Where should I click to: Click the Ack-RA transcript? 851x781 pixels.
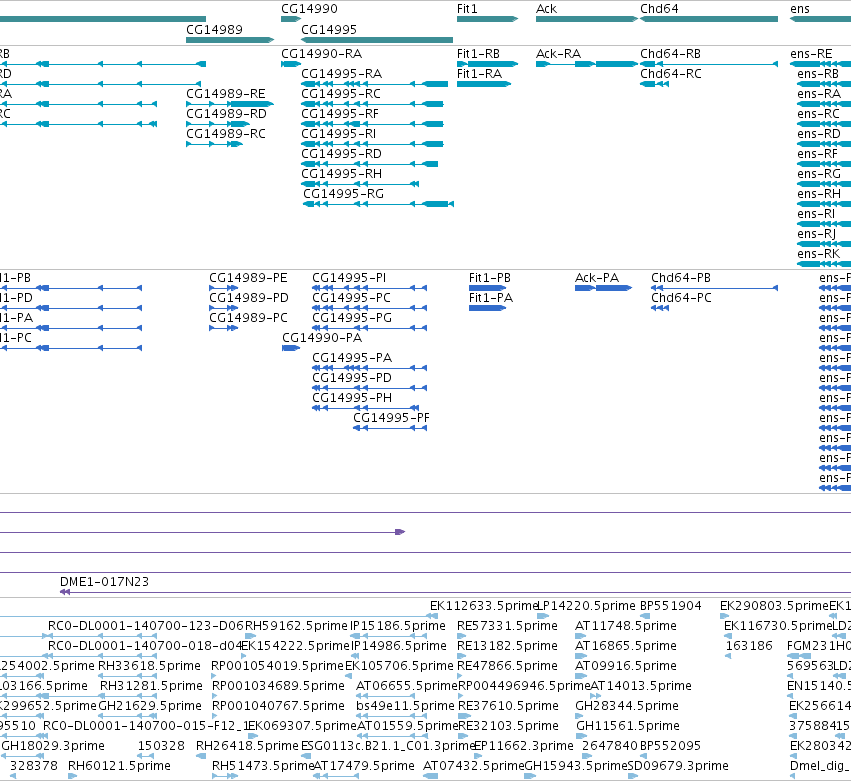pyautogui.click(x=587, y=64)
